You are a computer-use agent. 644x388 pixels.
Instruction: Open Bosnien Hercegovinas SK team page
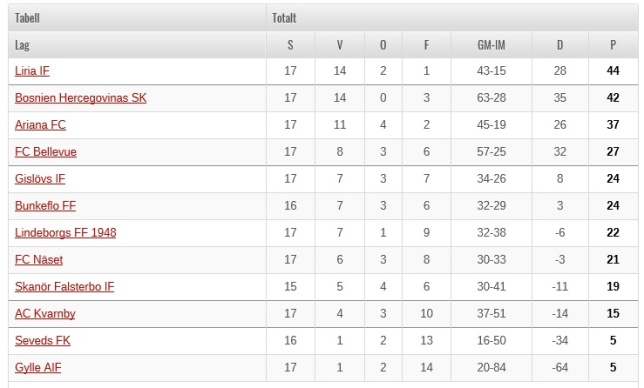coord(80,98)
